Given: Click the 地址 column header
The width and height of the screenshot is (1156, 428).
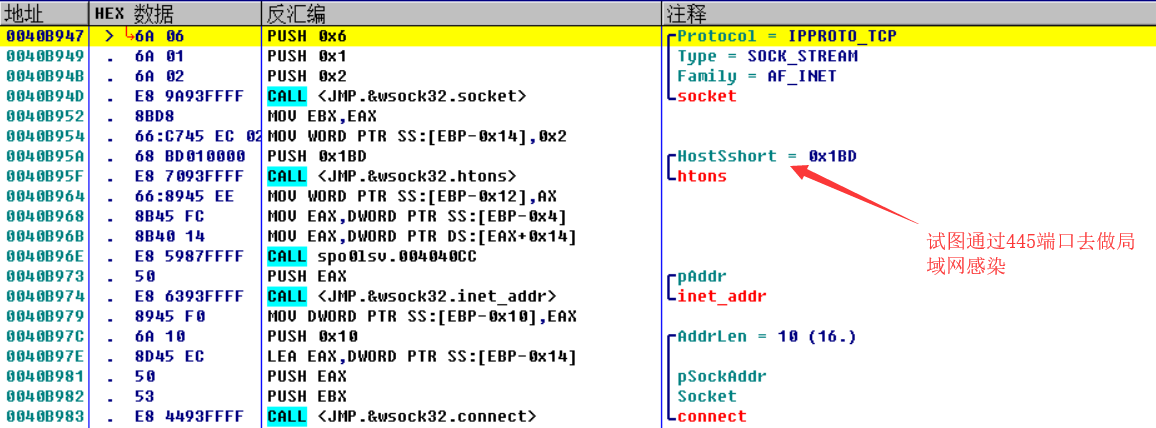Looking at the screenshot, I should (22, 14).
